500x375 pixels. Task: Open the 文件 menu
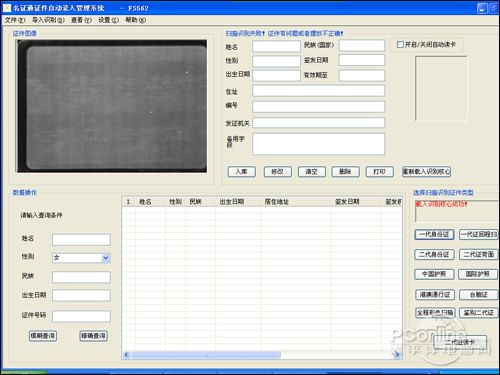(15, 20)
